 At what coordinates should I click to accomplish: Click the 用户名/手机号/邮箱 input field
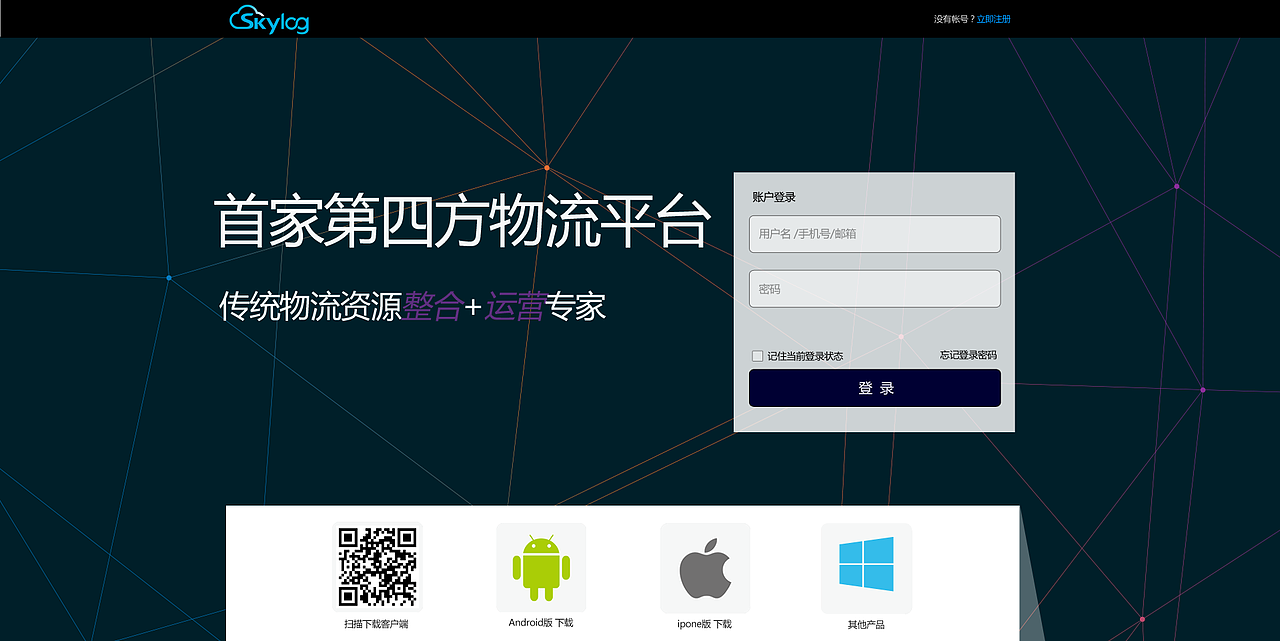874,233
